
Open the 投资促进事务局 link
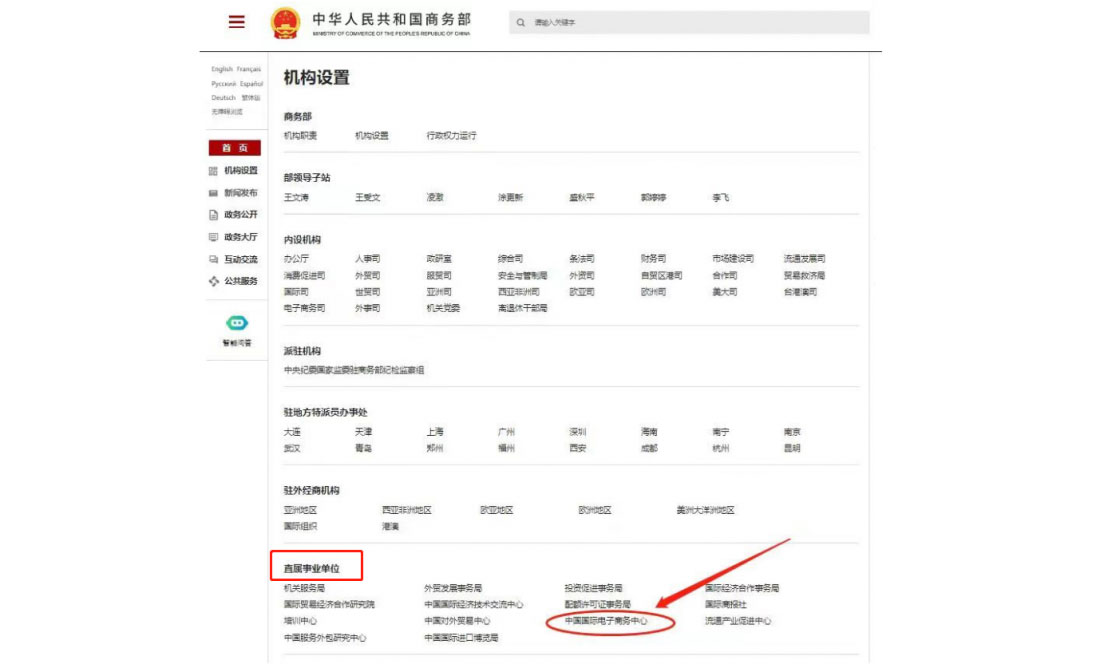point(593,588)
